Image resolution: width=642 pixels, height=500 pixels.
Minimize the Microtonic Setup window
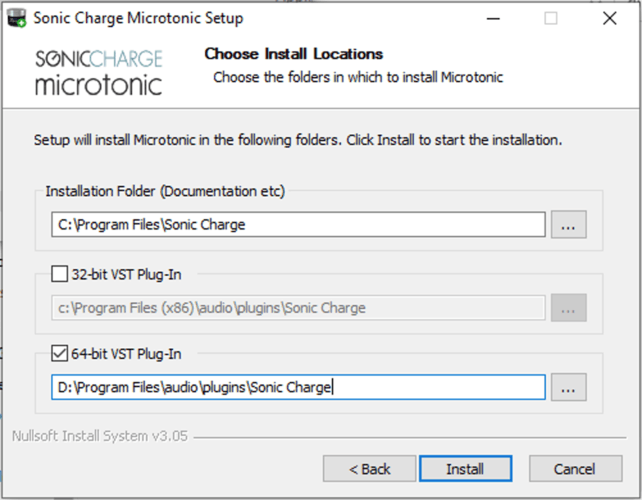click(x=493, y=18)
